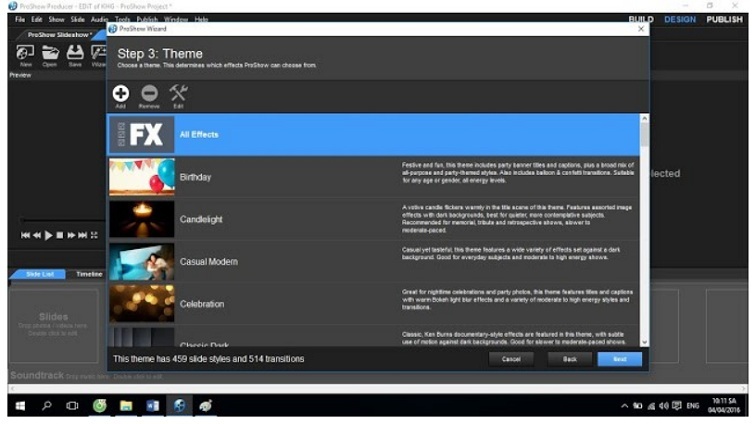The image size is (755, 424).
Task: Play the slideshow preview
Action: 48,235
